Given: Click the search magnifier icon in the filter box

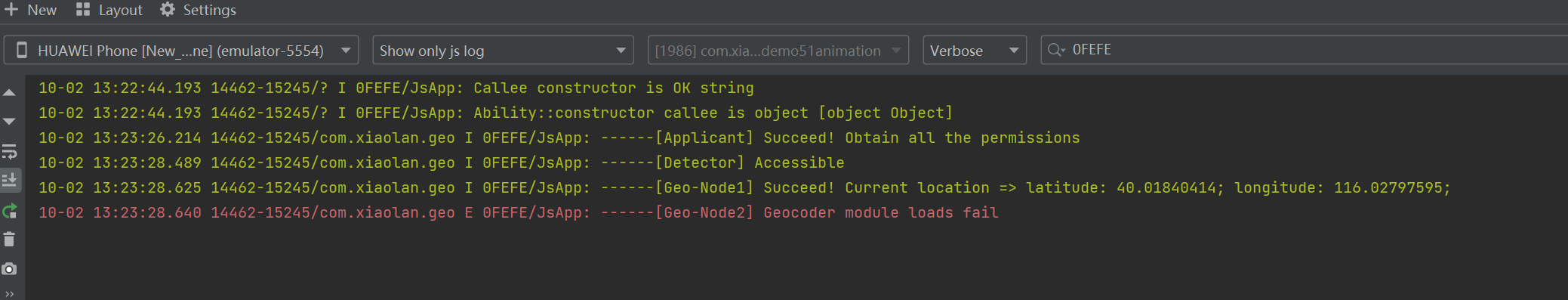Looking at the screenshot, I should click(1056, 50).
